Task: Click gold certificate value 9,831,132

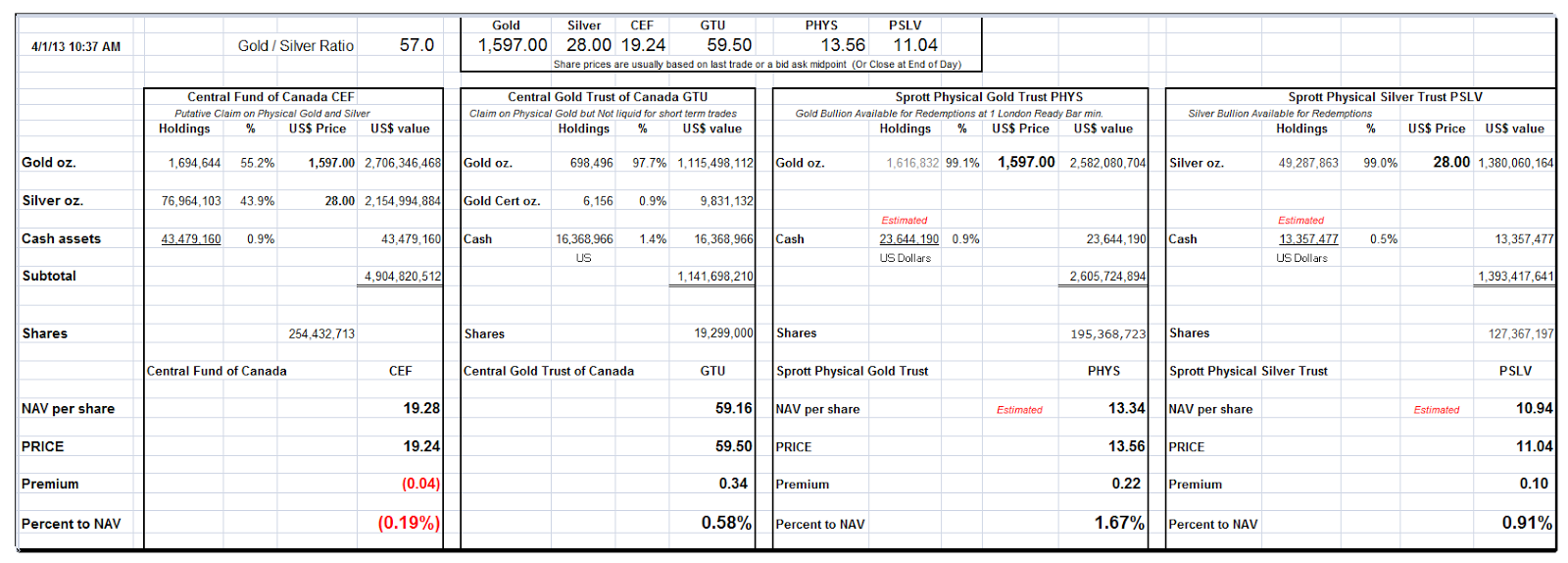Action: click(x=726, y=201)
